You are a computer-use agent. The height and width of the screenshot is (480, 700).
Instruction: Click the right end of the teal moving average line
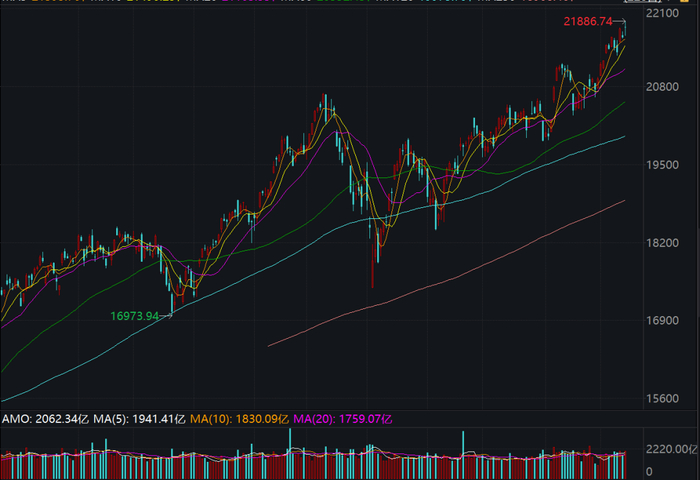point(624,137)
